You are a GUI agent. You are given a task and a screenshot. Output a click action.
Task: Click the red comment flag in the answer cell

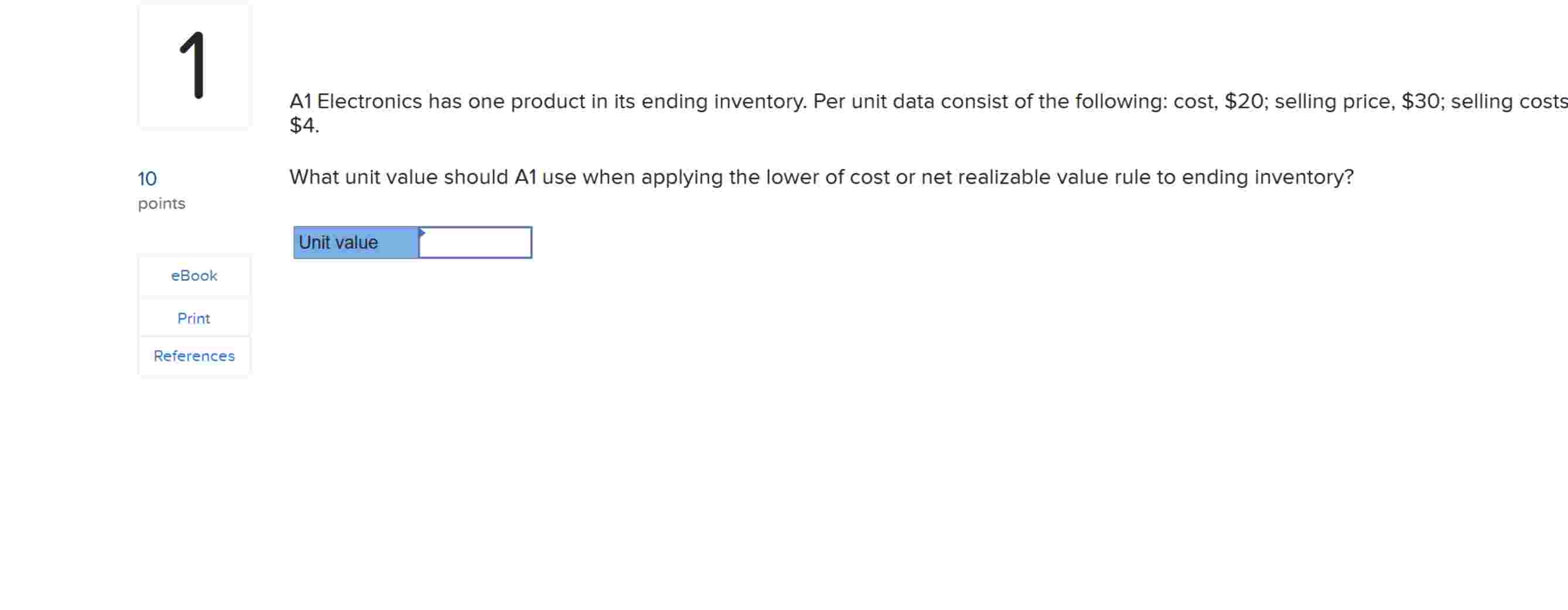(421, 234)
